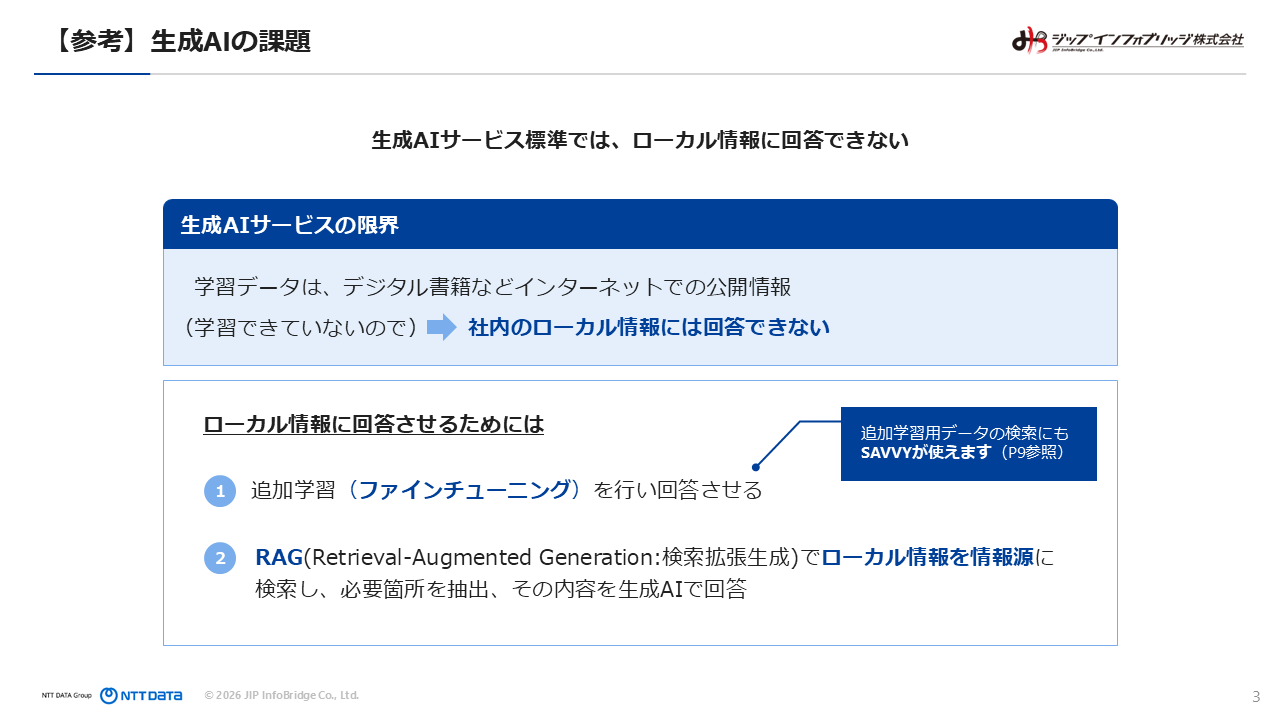Click SAVVYが使えます in callout box
The width and height of the screenshot is (1280, 720).
coord(927,452)
